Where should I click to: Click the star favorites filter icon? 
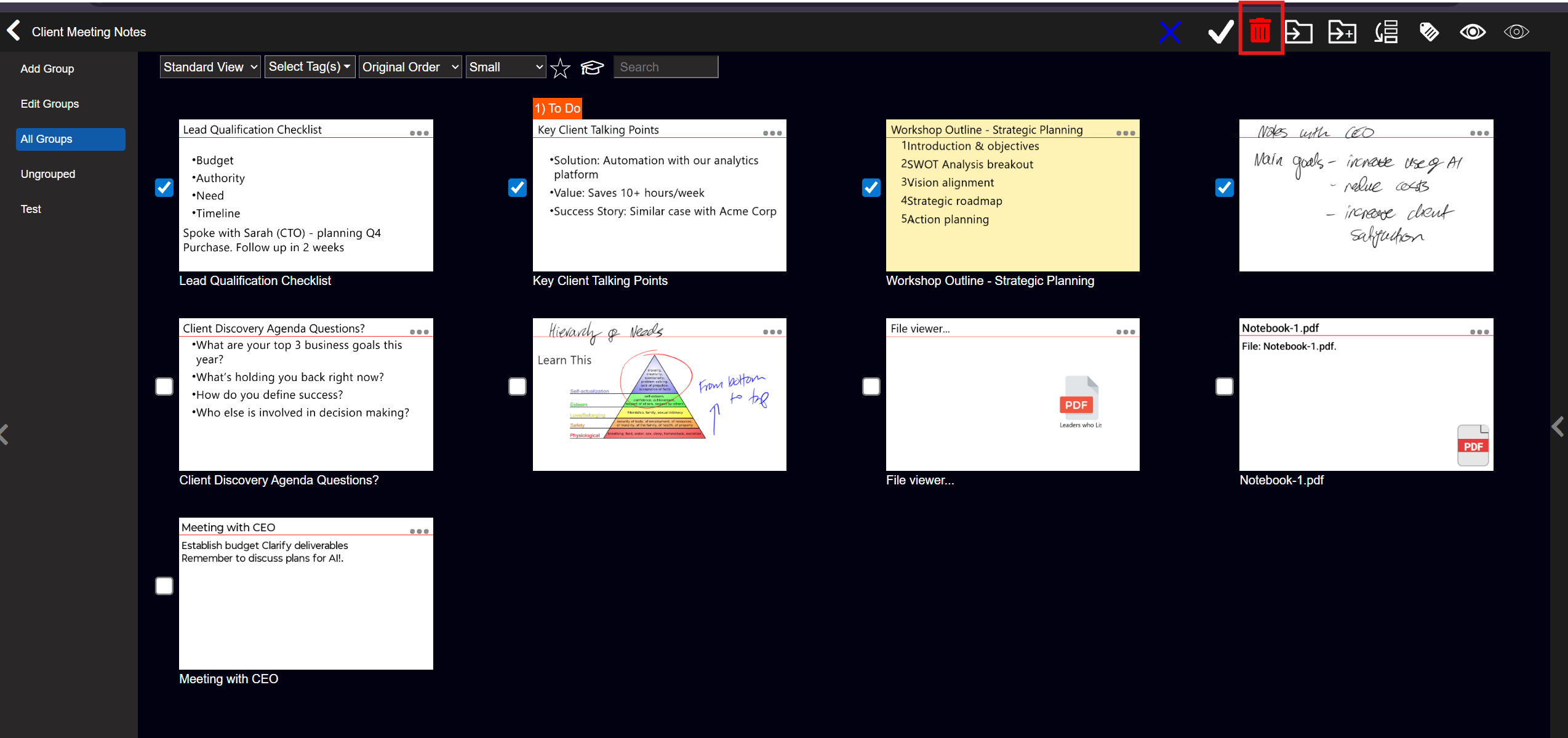click(560, 68)
